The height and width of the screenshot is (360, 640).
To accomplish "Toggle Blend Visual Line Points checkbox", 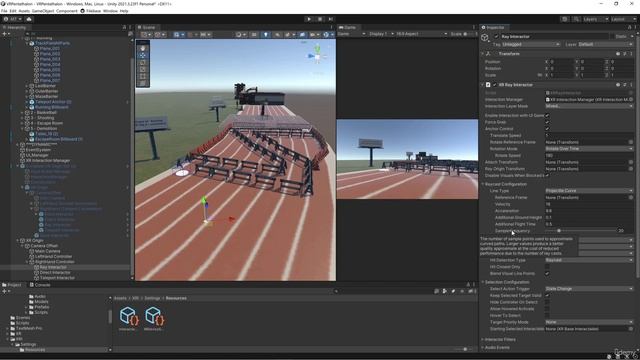I will tap(547, 273).
